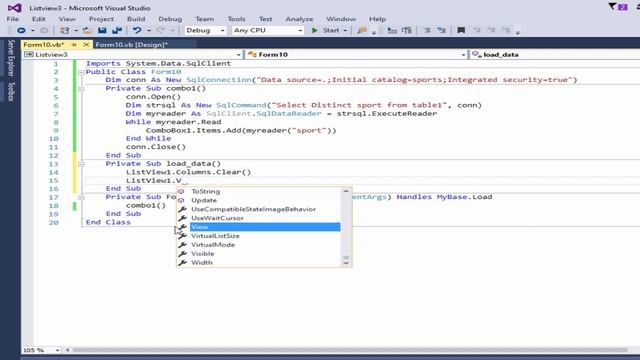
Task: Click the Uncomment lines icon
Action: [x=407, y=30]
